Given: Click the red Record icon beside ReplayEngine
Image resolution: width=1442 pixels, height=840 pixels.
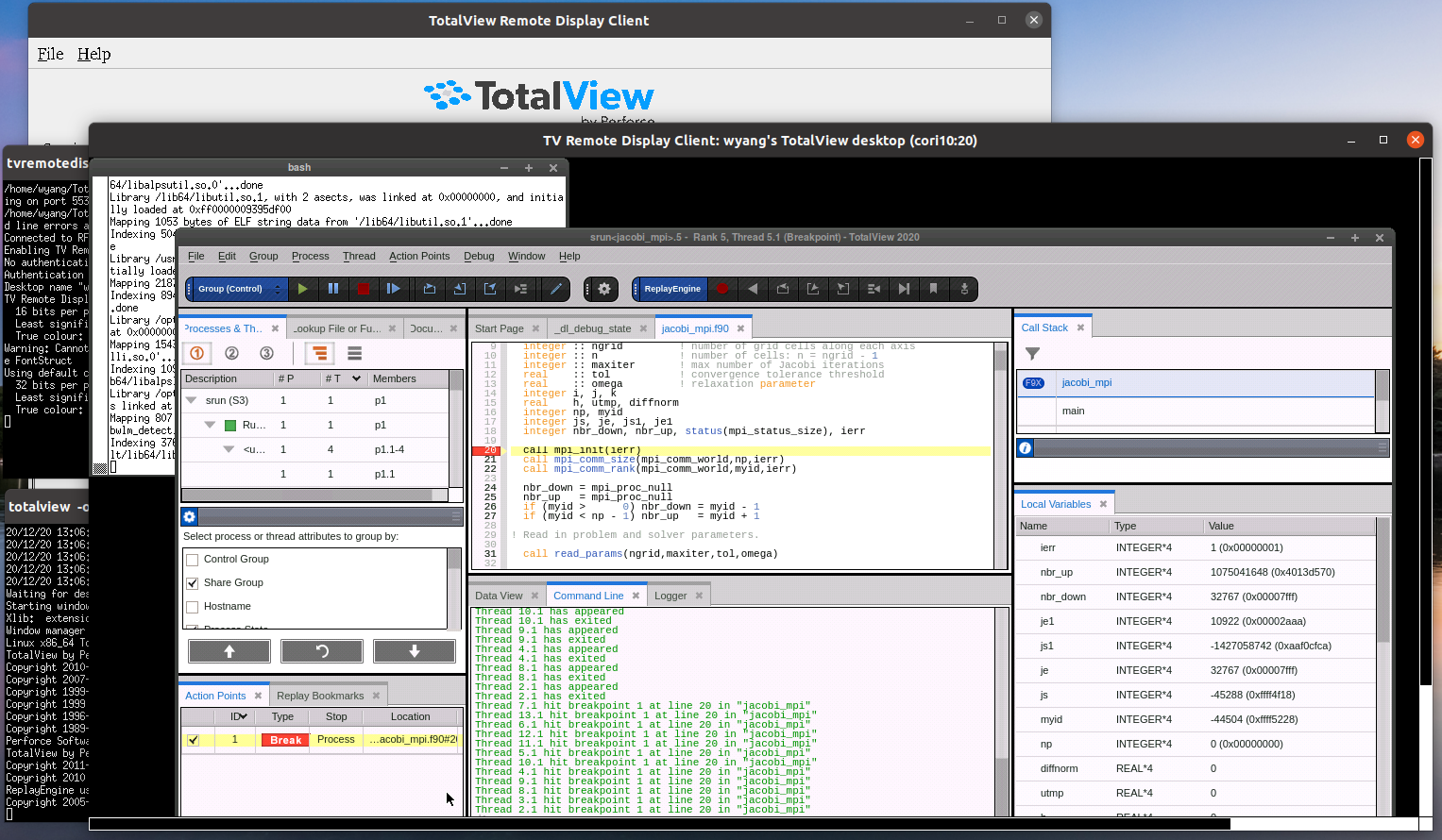Looking at the screenshot, I should 721,289.
